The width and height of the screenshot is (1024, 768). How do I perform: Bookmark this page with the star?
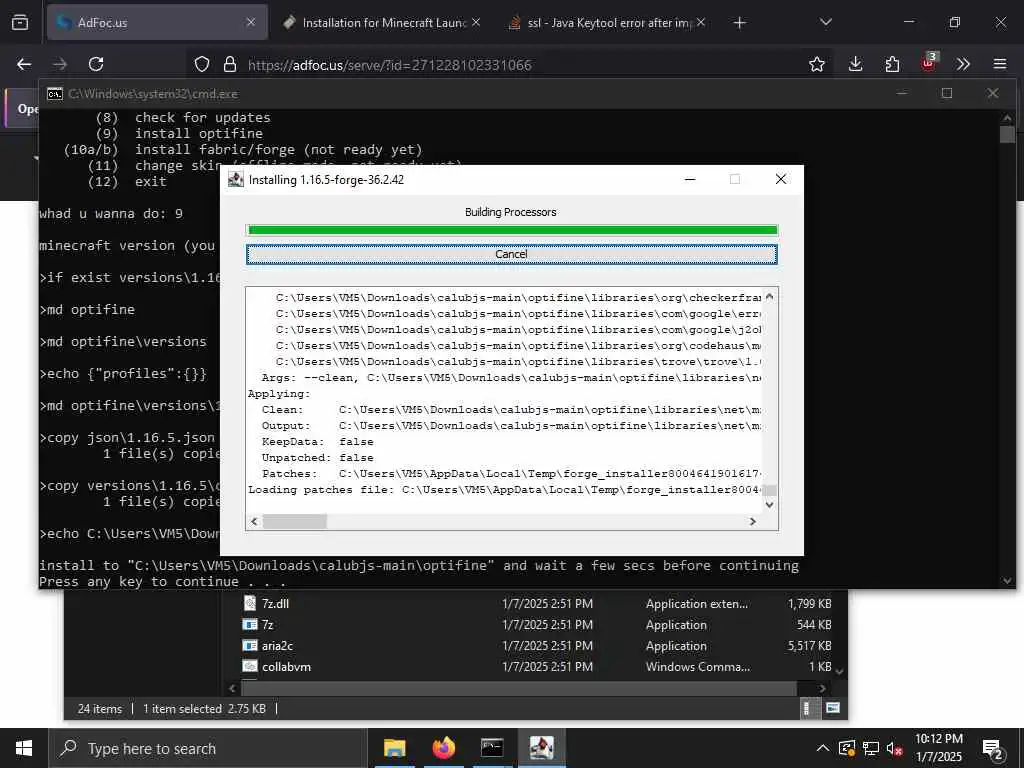tap(816, 64)
